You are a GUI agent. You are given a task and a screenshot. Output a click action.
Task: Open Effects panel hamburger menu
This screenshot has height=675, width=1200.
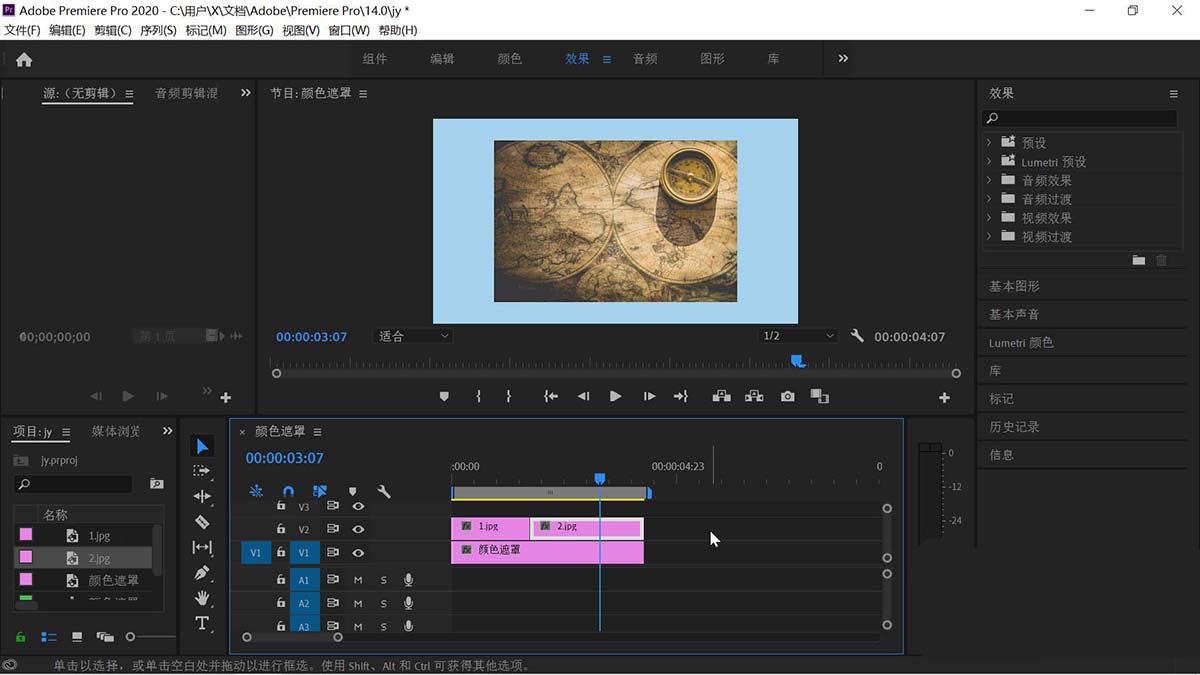(1173, 93)
